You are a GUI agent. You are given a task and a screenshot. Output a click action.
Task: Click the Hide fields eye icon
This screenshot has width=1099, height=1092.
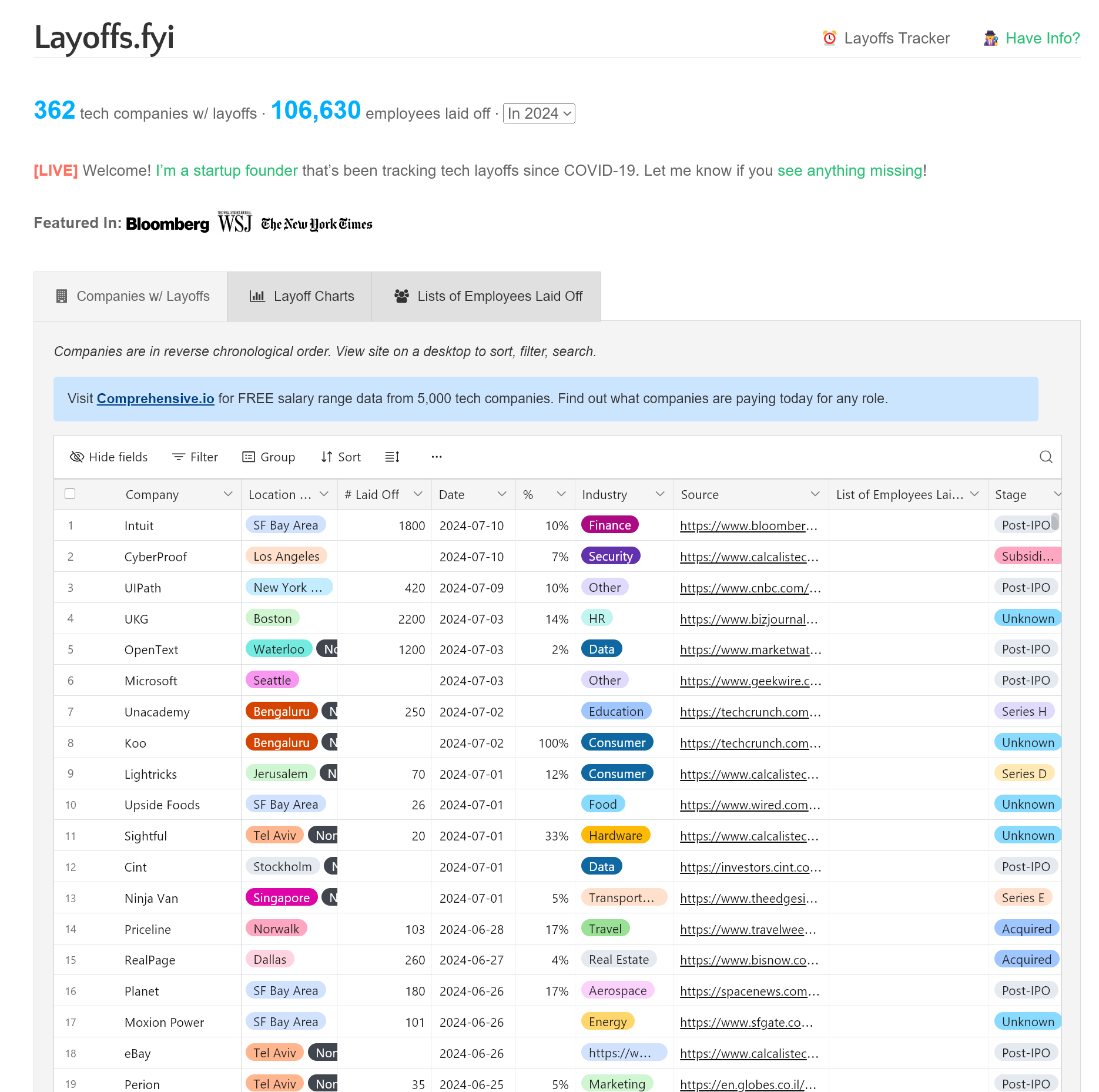77,457
